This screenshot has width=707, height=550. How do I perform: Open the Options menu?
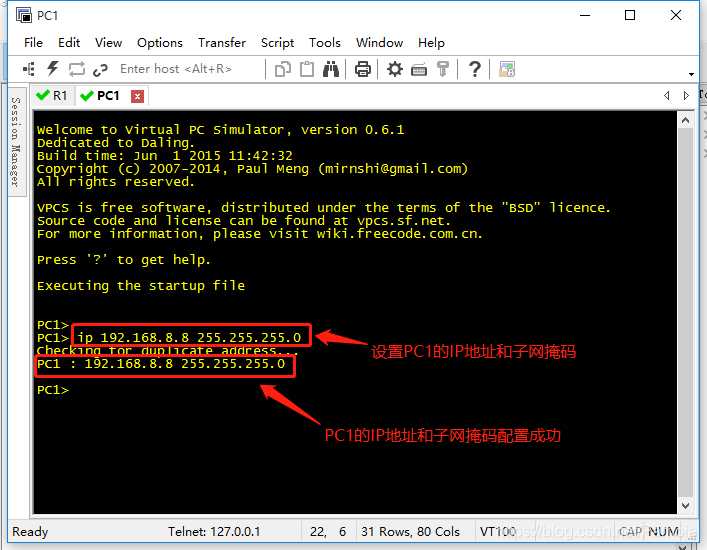(x=160, y=43)
